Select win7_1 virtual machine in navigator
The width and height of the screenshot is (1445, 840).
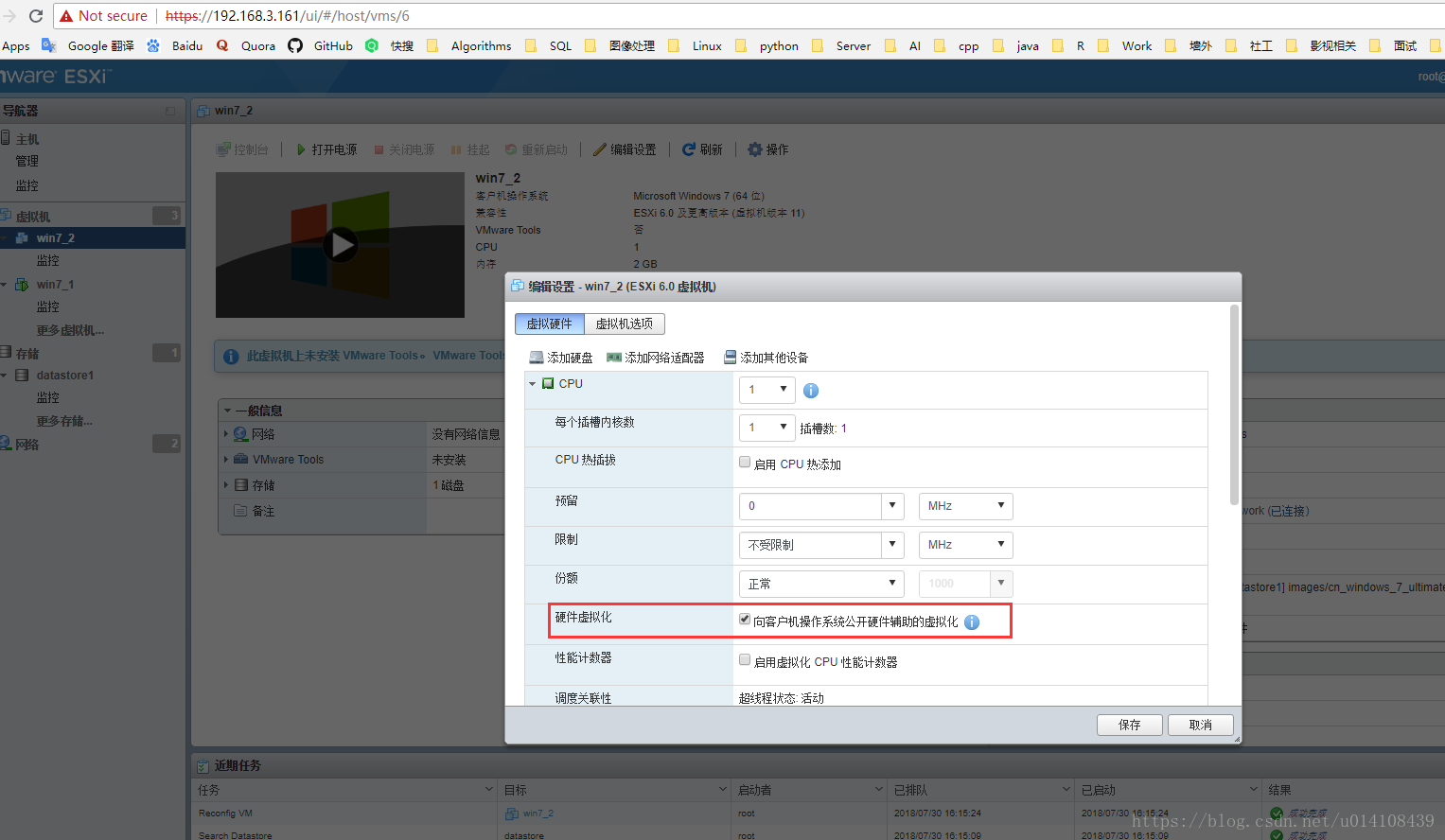coord(55,285)
